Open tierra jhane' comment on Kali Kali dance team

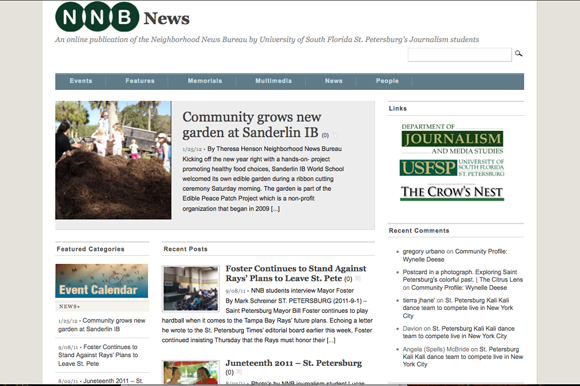click(458, 308)
